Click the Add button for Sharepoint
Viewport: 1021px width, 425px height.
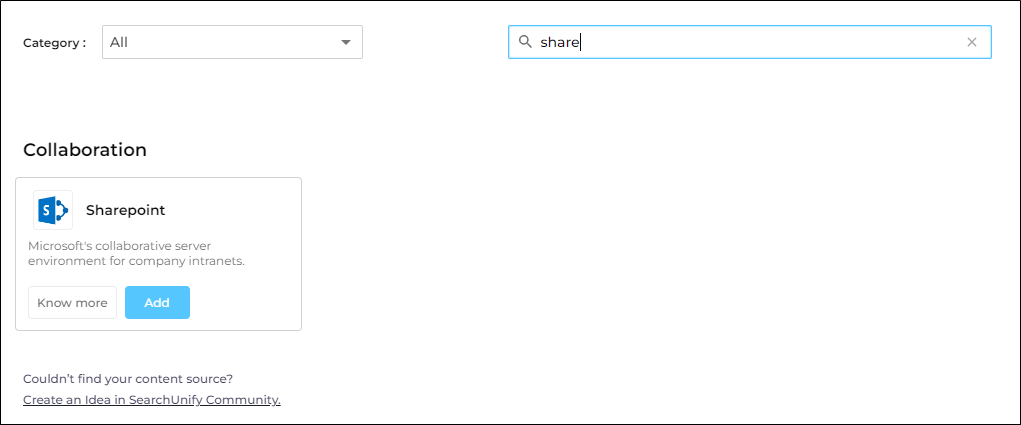point(157,303)
